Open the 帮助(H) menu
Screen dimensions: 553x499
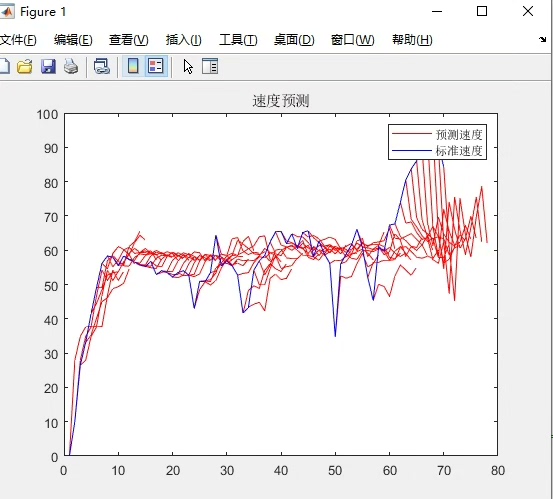tap(412, 40)
